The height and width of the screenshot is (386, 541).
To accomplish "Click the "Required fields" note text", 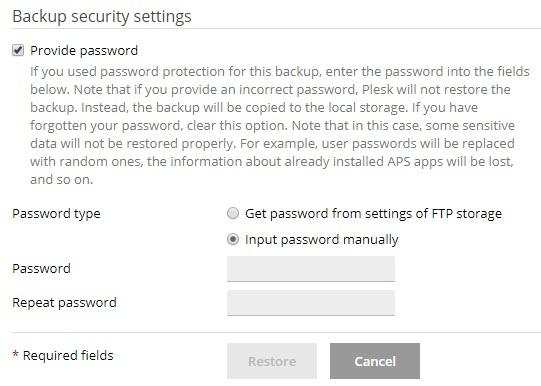I will point(68,355).
